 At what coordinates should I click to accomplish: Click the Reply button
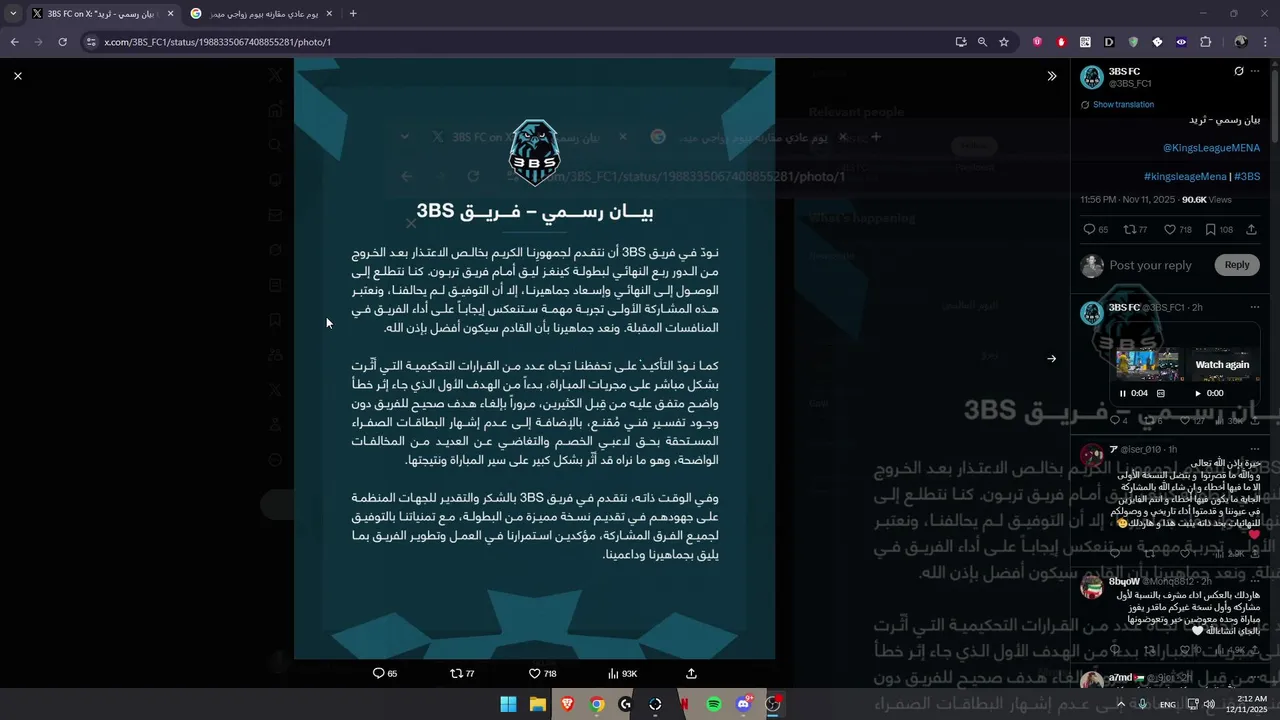[x=1237, y=265]
